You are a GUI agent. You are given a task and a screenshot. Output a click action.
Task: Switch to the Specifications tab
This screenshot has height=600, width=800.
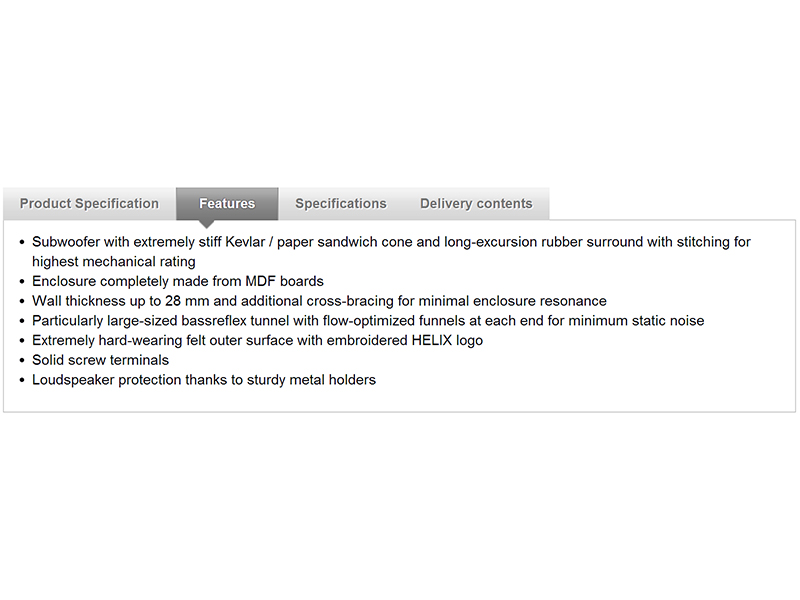[x=340, y=204]
